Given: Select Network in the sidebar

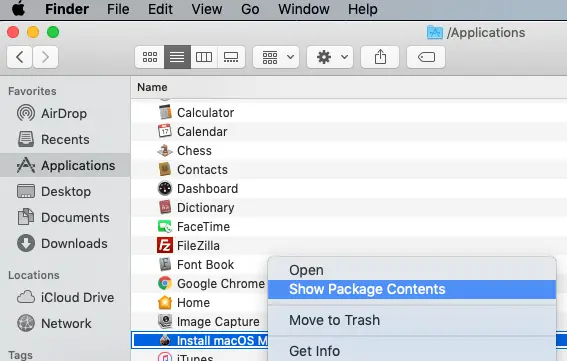Looking at the screenshot, I should (x=66, y=324).
